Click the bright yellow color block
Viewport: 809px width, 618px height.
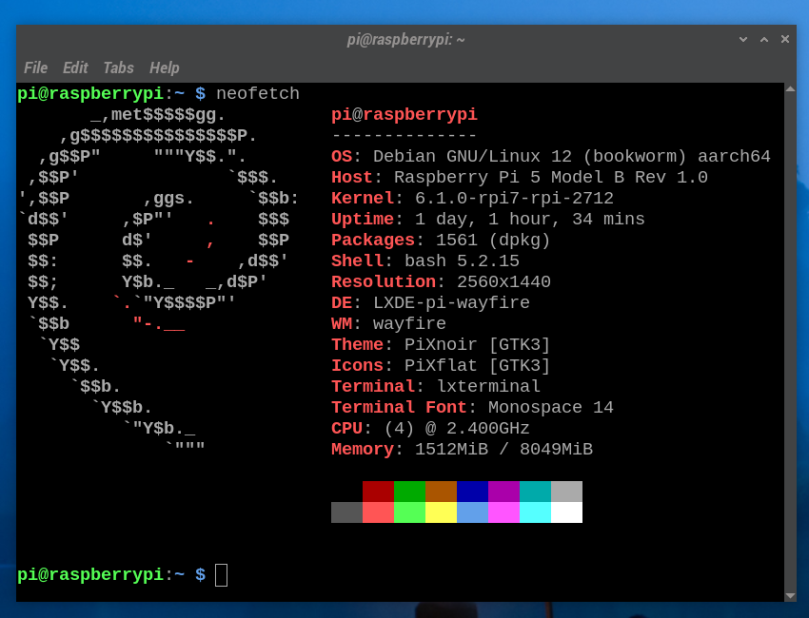441,512
